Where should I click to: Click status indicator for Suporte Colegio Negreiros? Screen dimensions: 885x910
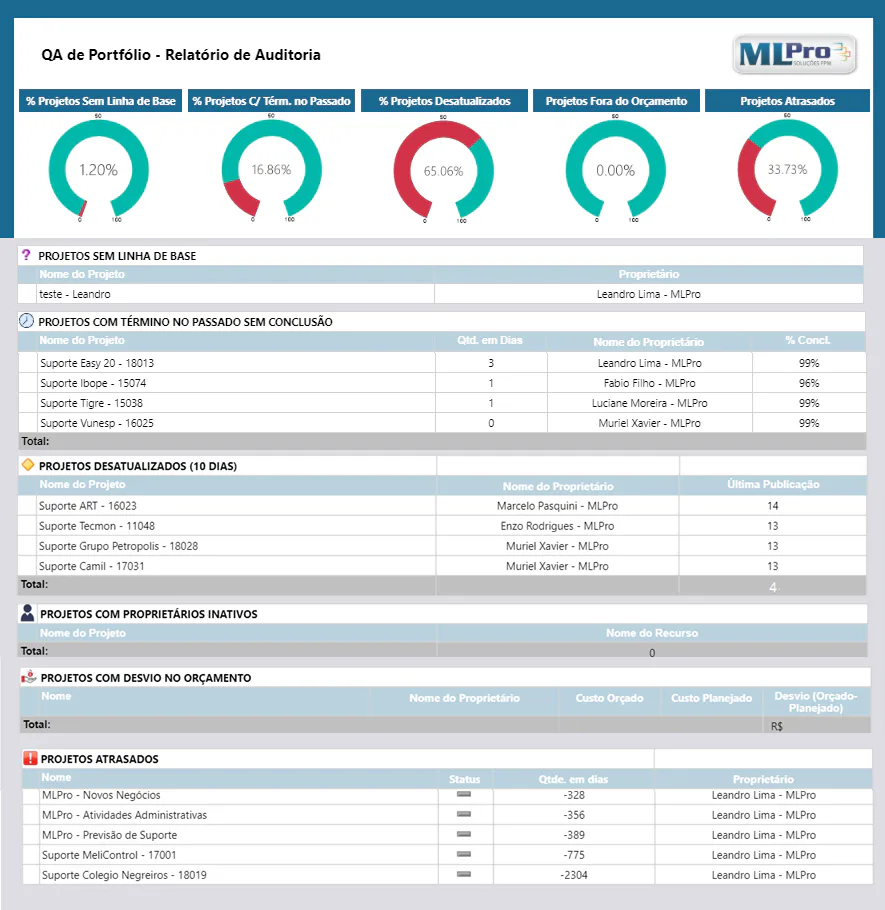464,874
